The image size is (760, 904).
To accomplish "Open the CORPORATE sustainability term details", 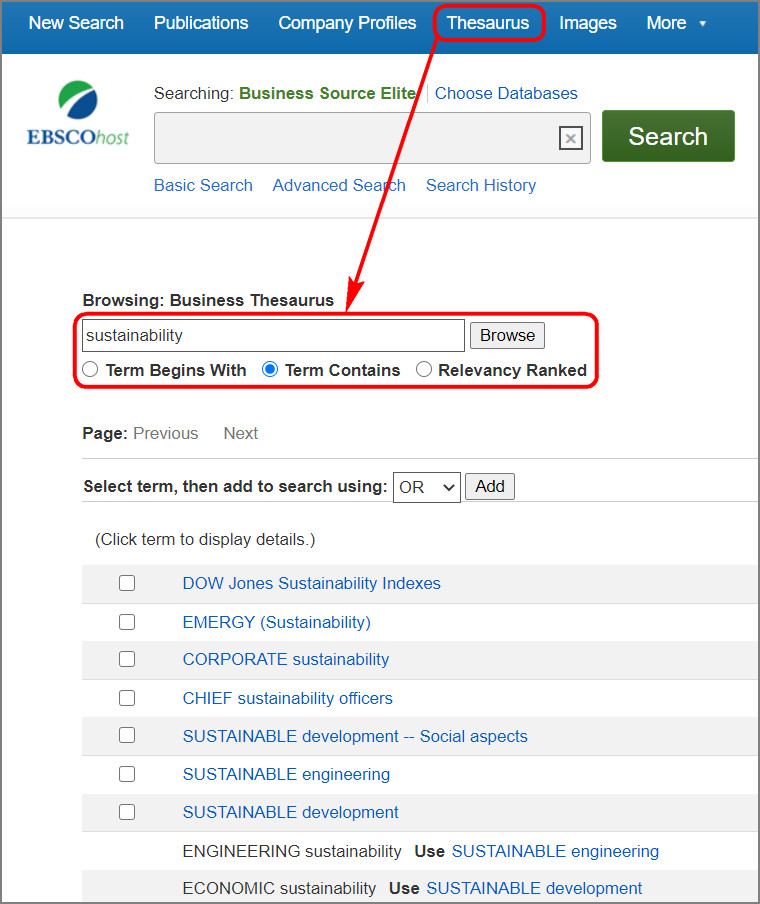I will (x=286, y=660).
